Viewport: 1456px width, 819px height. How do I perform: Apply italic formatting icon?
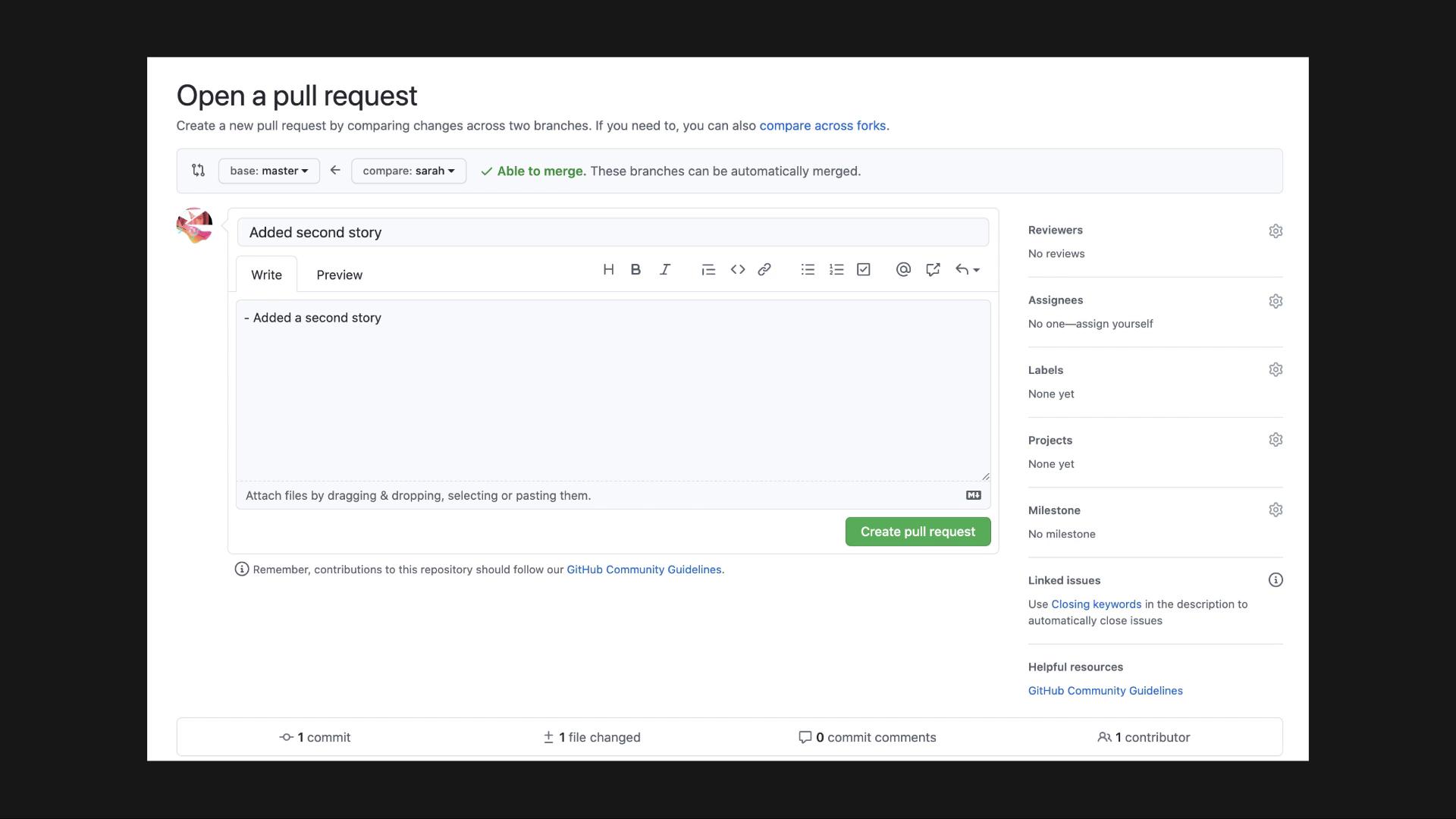(x=665, y=269)
